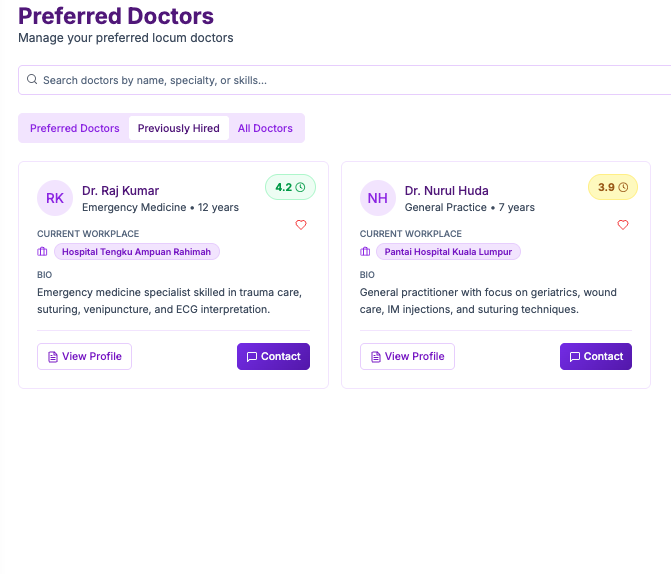Click 'Manage your preferred locum doctors' subtitle

[125, 38]
